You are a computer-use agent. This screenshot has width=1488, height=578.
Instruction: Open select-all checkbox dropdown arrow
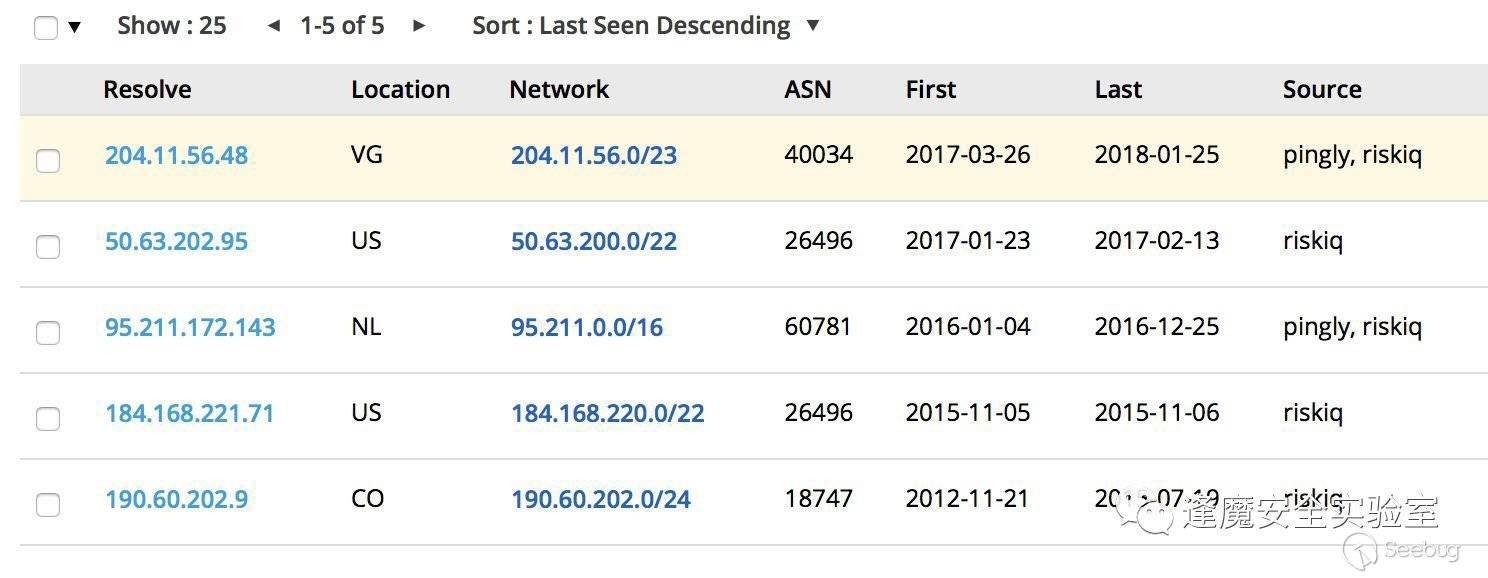tap(75, 28)
